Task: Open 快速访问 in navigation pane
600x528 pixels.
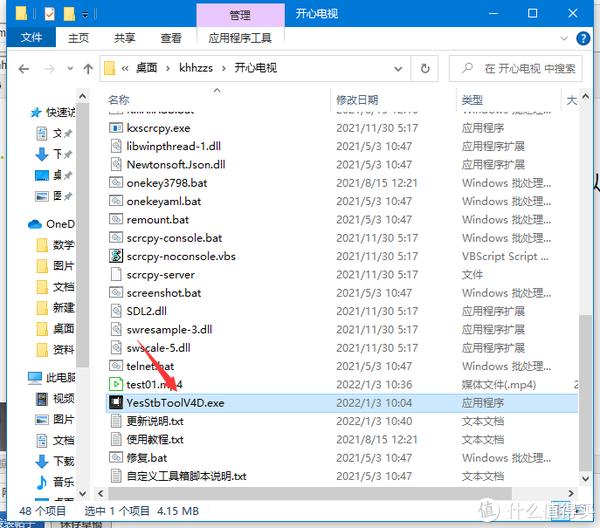Action: pos(54,112)
